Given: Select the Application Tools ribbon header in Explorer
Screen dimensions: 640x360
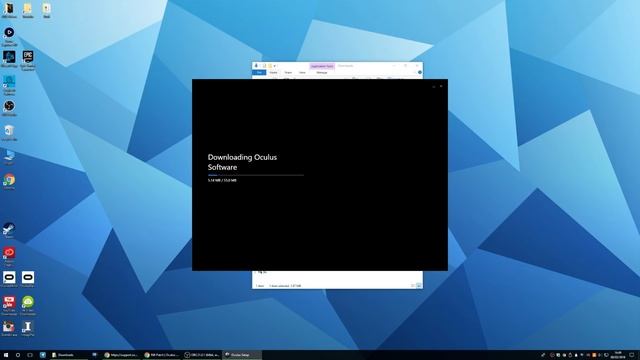Looking at the screenshot, I should coord(322,66).
